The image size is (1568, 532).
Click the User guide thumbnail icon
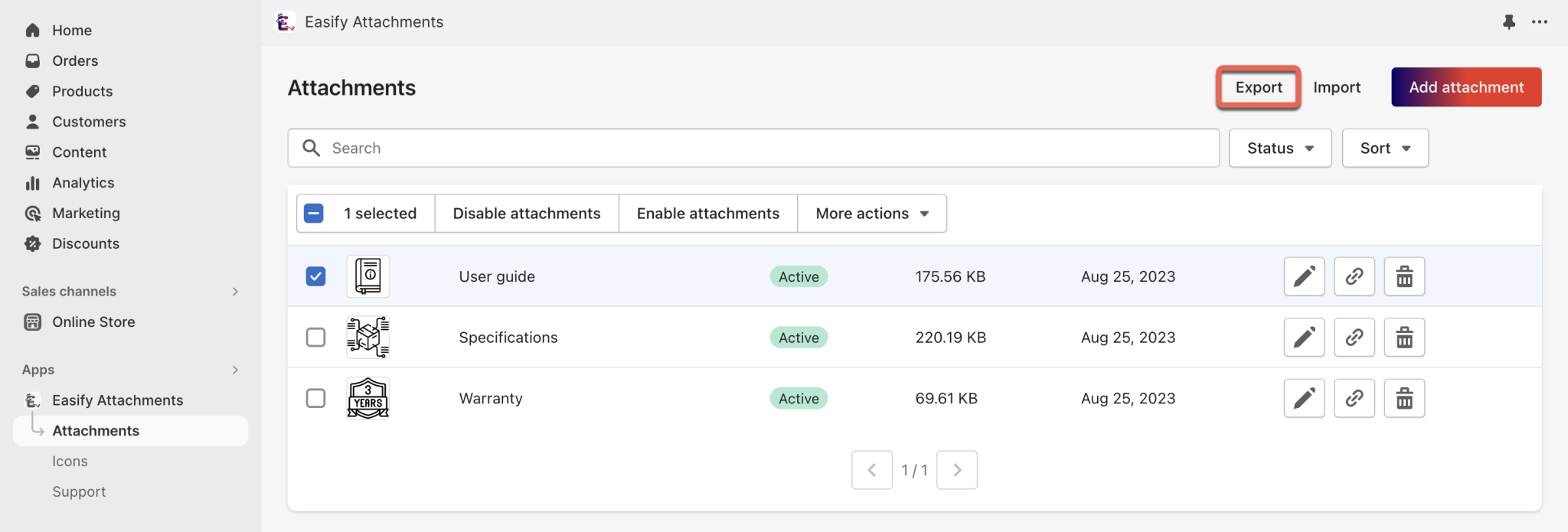tap(368, 276)
